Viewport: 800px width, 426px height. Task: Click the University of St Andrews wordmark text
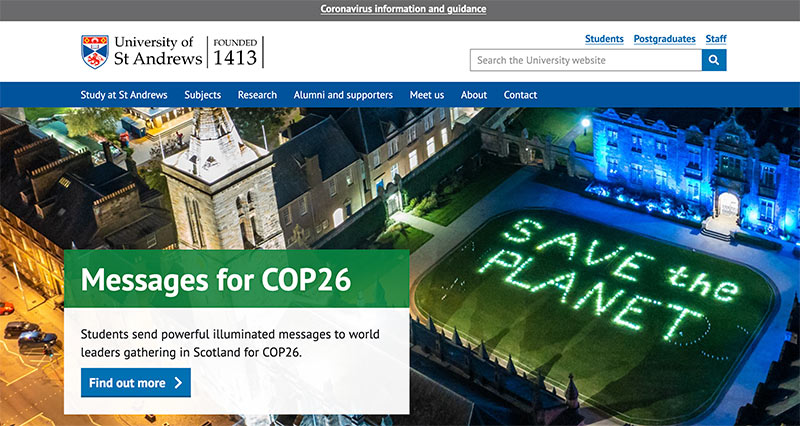coord(158,51)
